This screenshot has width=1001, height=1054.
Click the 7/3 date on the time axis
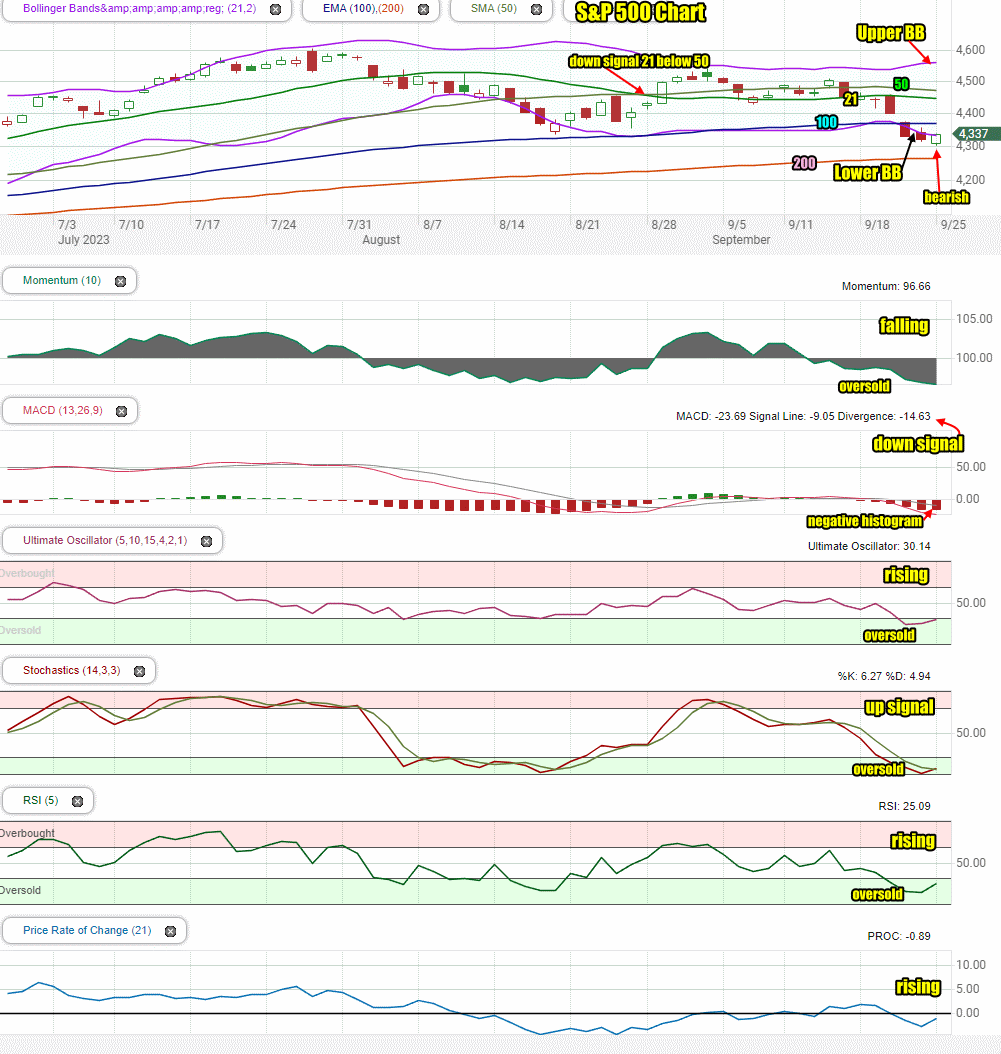[x=67, y=225]
